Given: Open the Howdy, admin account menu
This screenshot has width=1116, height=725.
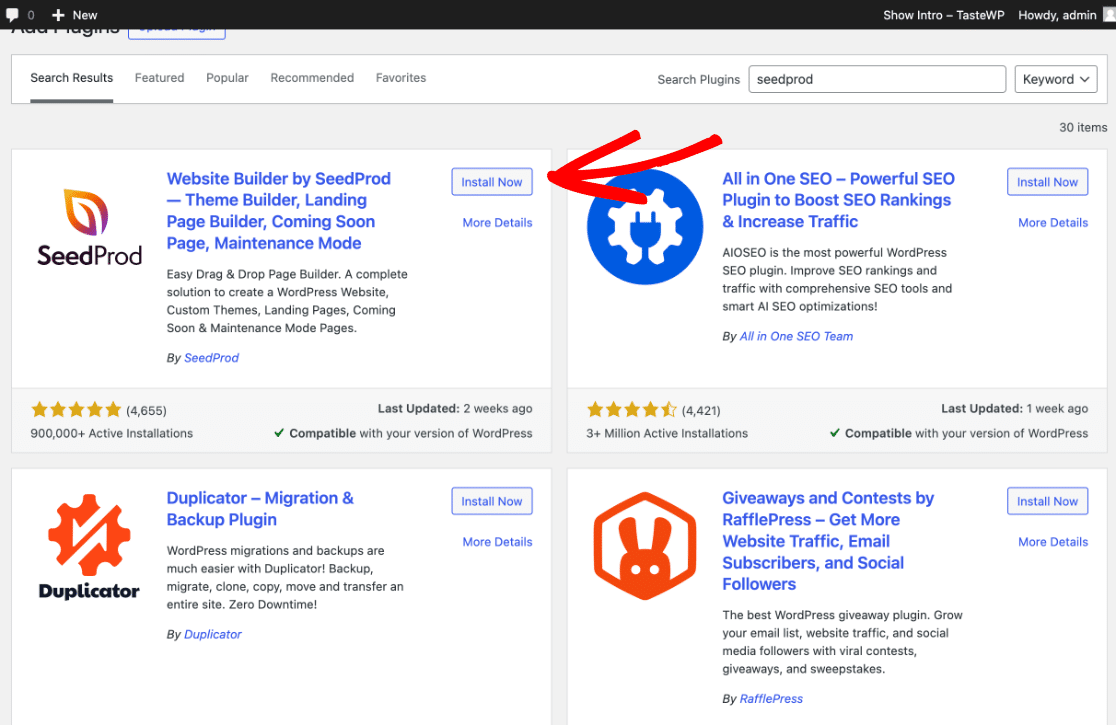Looking at the screenshot, I should pyautogui.click(x=1060, y=15).
